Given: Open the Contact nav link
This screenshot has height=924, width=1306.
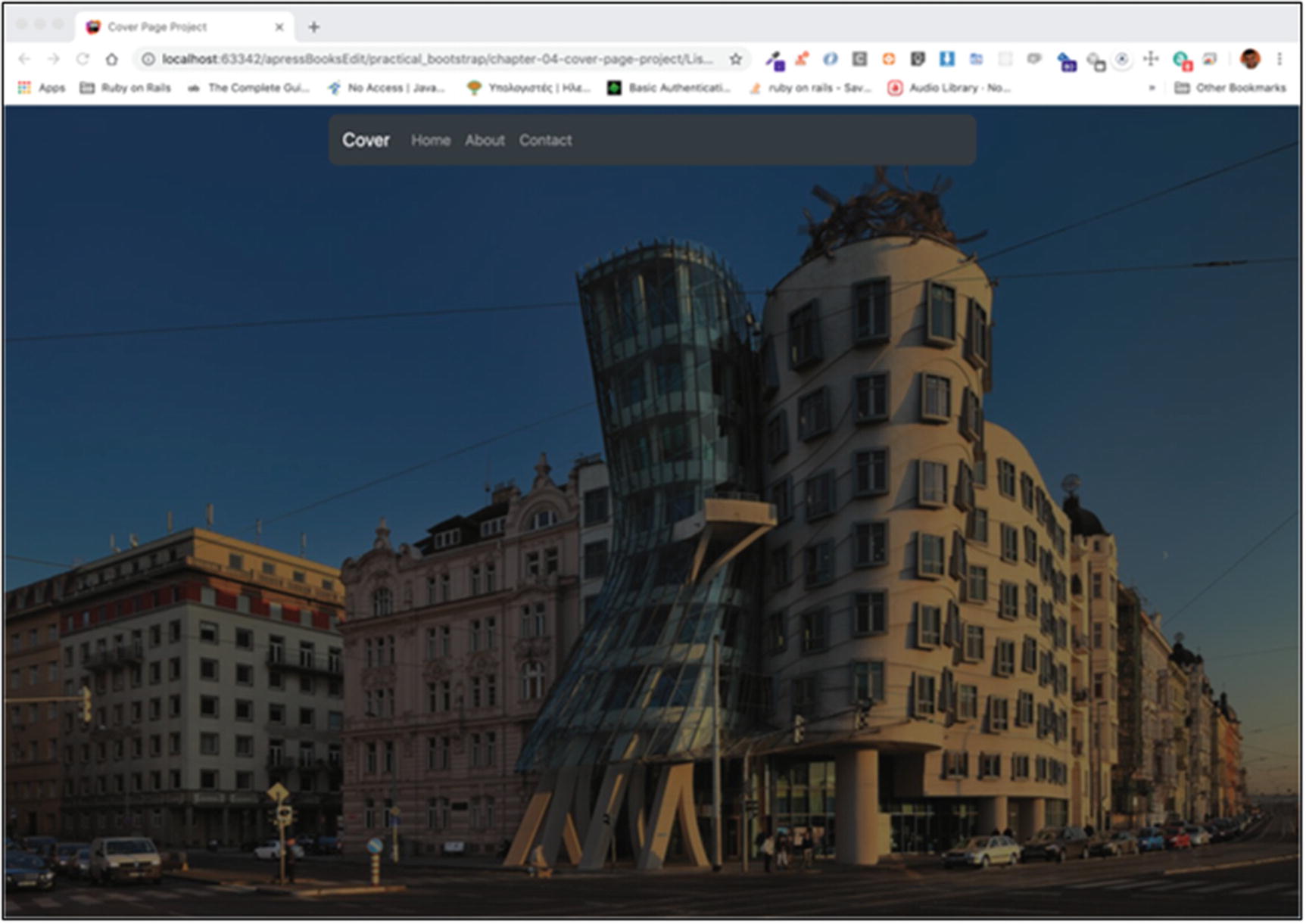Looking at the screenshot, I should 545,141.
